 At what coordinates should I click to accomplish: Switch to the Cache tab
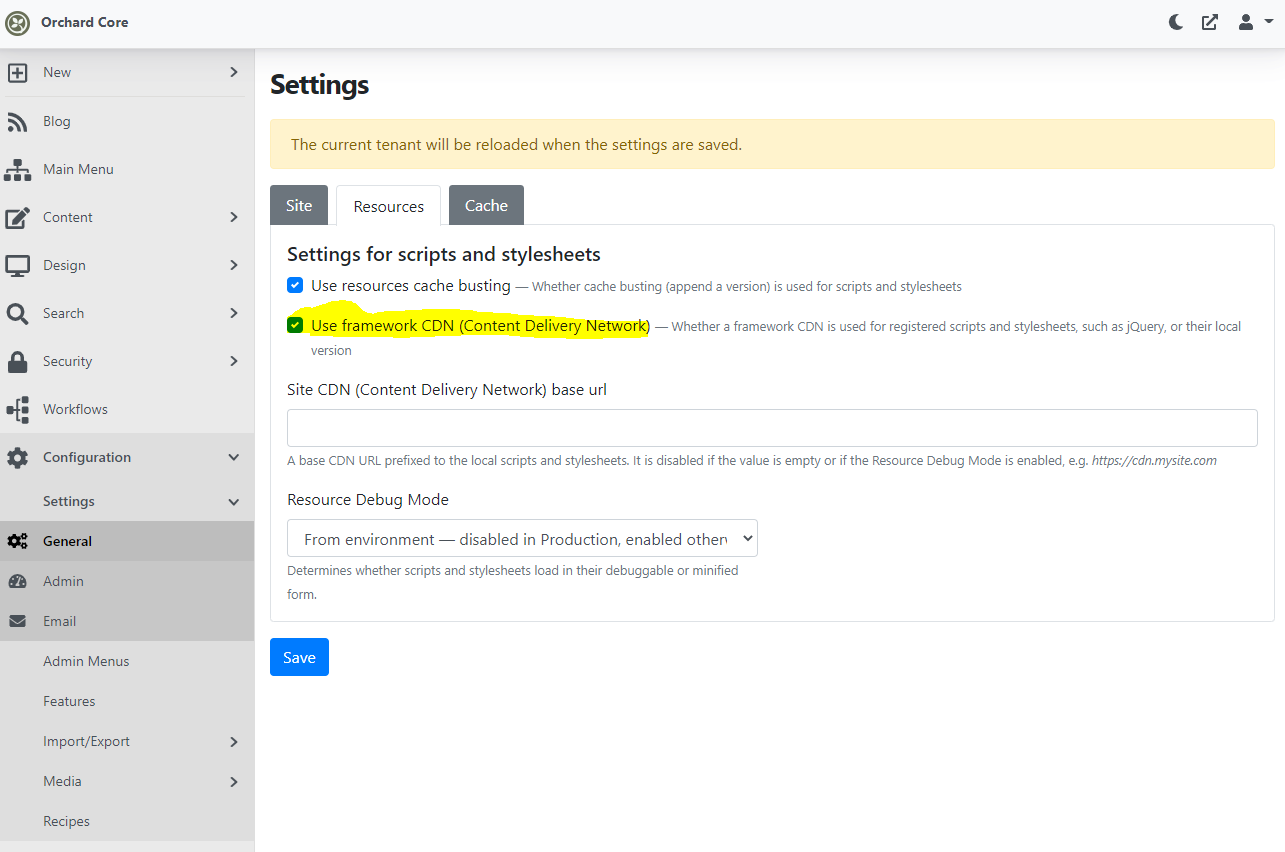[x=486, y=205]
